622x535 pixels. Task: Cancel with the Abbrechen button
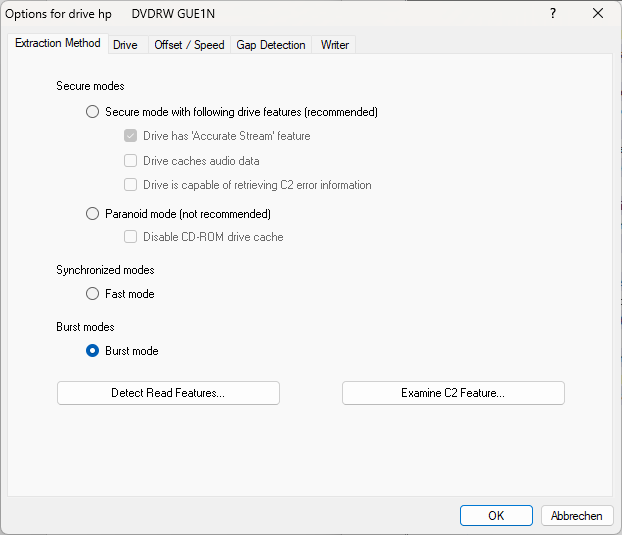[577, 516]
